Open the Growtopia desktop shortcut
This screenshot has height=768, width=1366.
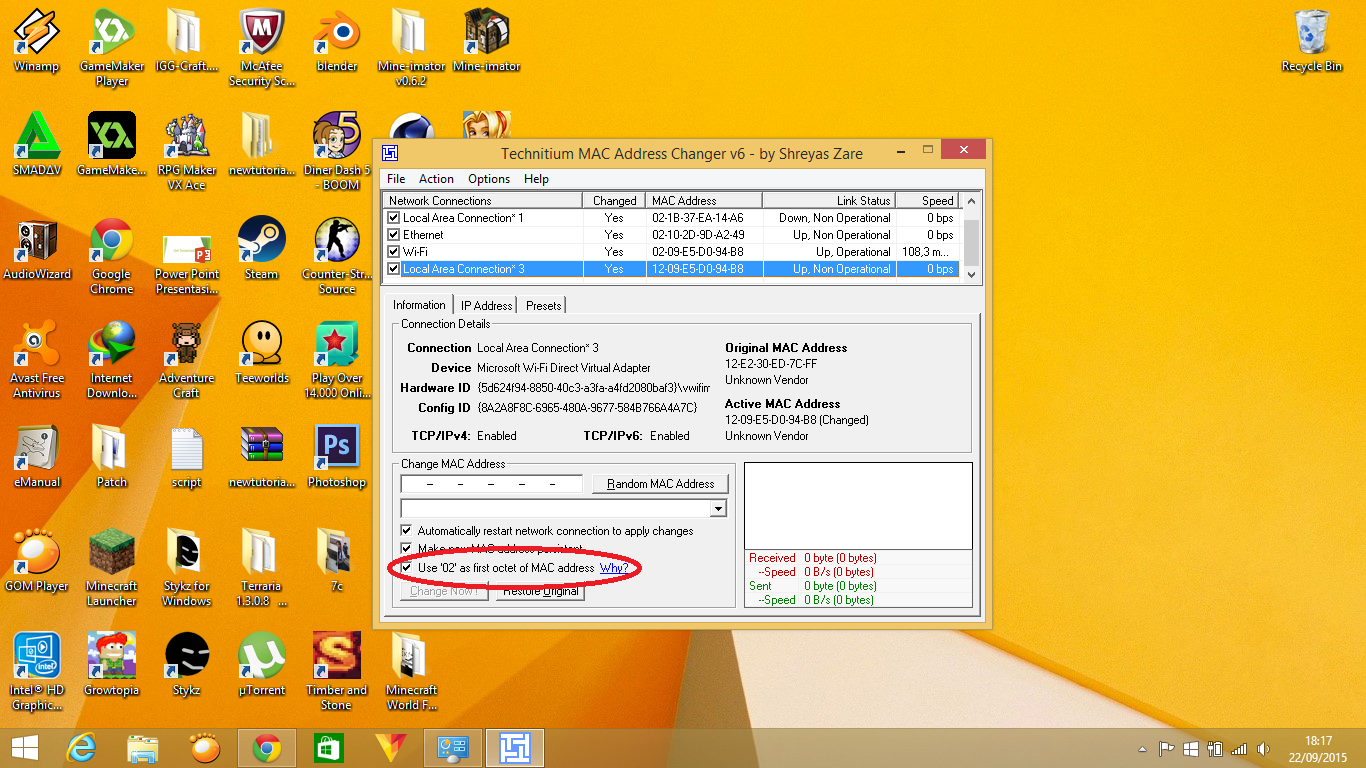[x=112, y=665]
